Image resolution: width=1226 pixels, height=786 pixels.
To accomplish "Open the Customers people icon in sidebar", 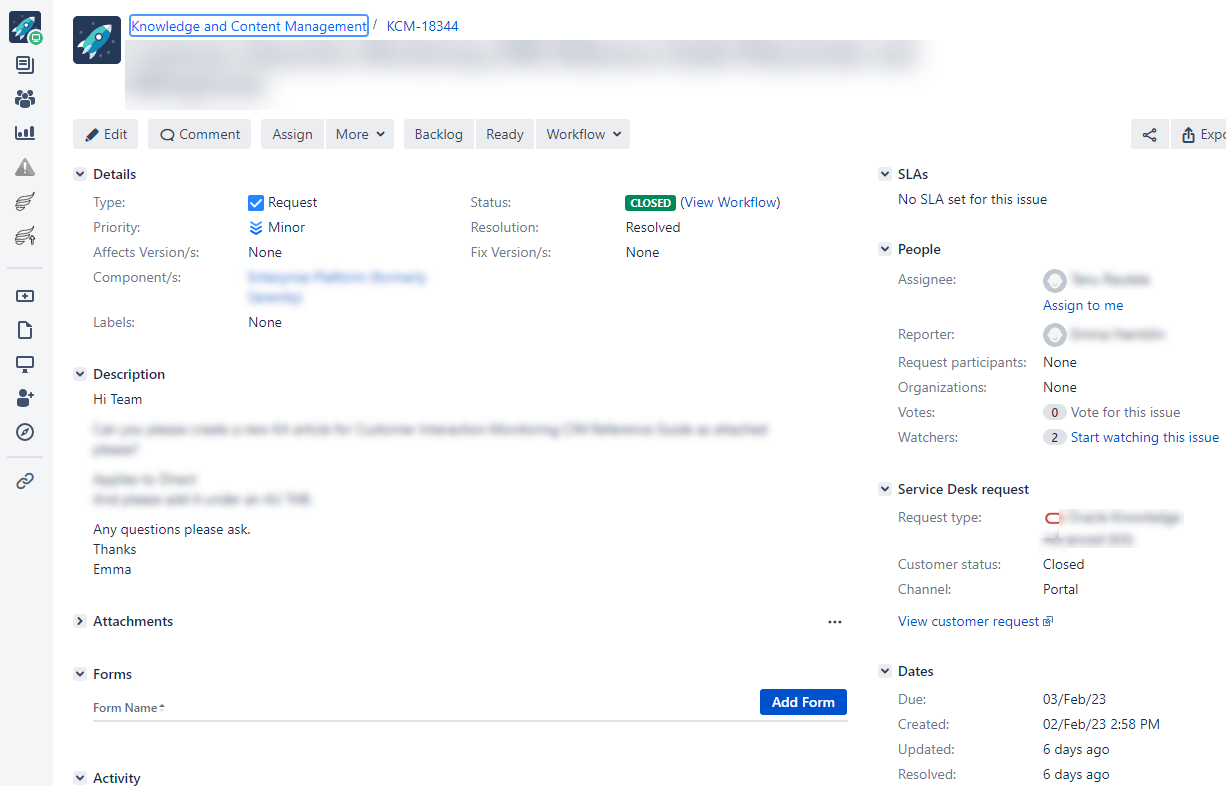I will click(25, 99).
